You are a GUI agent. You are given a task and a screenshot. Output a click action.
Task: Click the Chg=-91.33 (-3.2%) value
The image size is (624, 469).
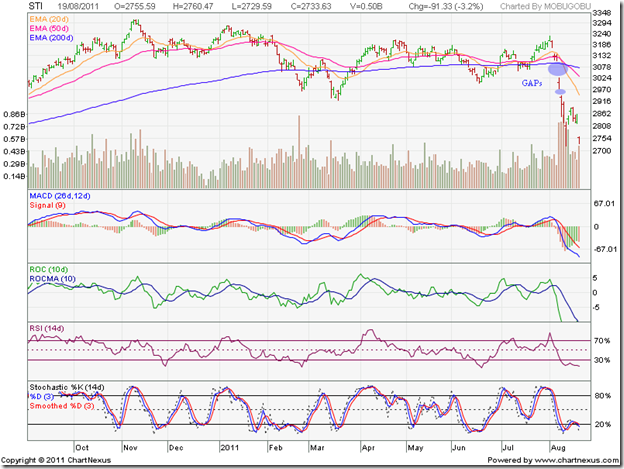point(446,7)
